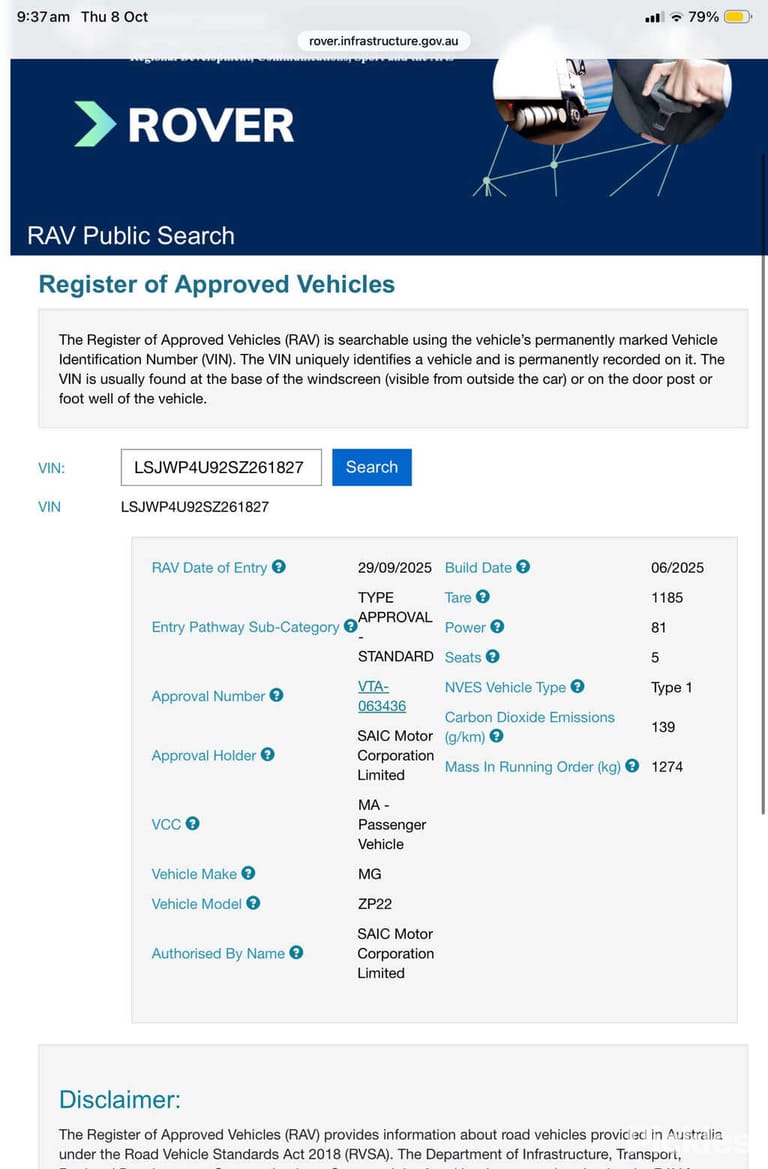Click the help icon next to Vehicle Make
Viewport: 768px width, 1169px height.
(248, 873)
